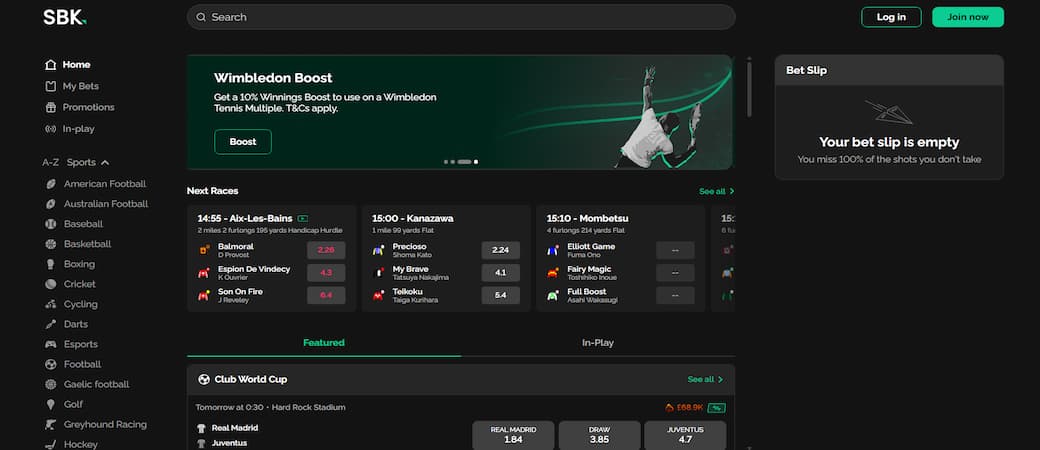The width and height of the screenshot is (1040, 450).
Task: Select Balmoral odds 2.26
Action: click(x=326, y=250)
